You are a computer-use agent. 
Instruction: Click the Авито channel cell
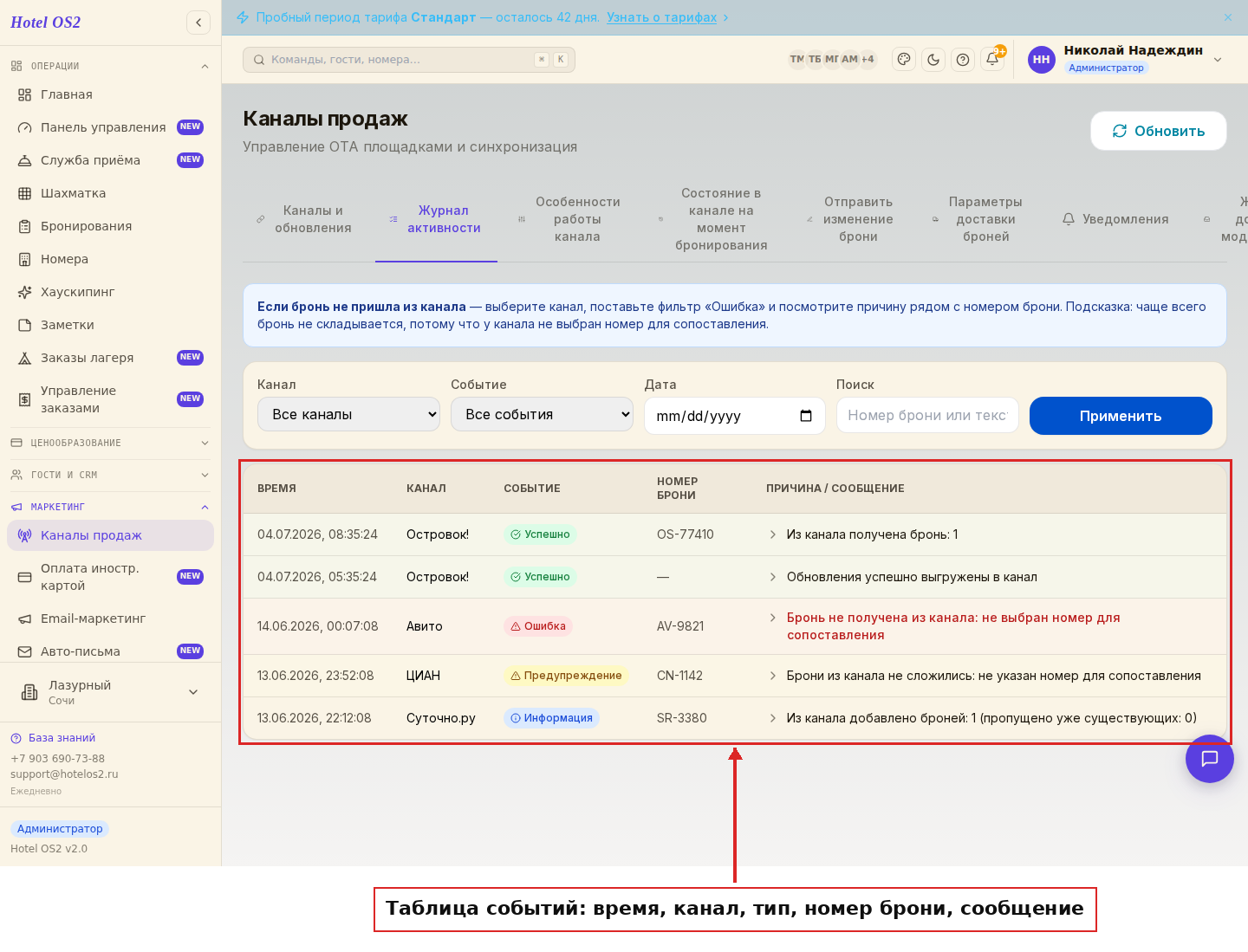(425, 626)
